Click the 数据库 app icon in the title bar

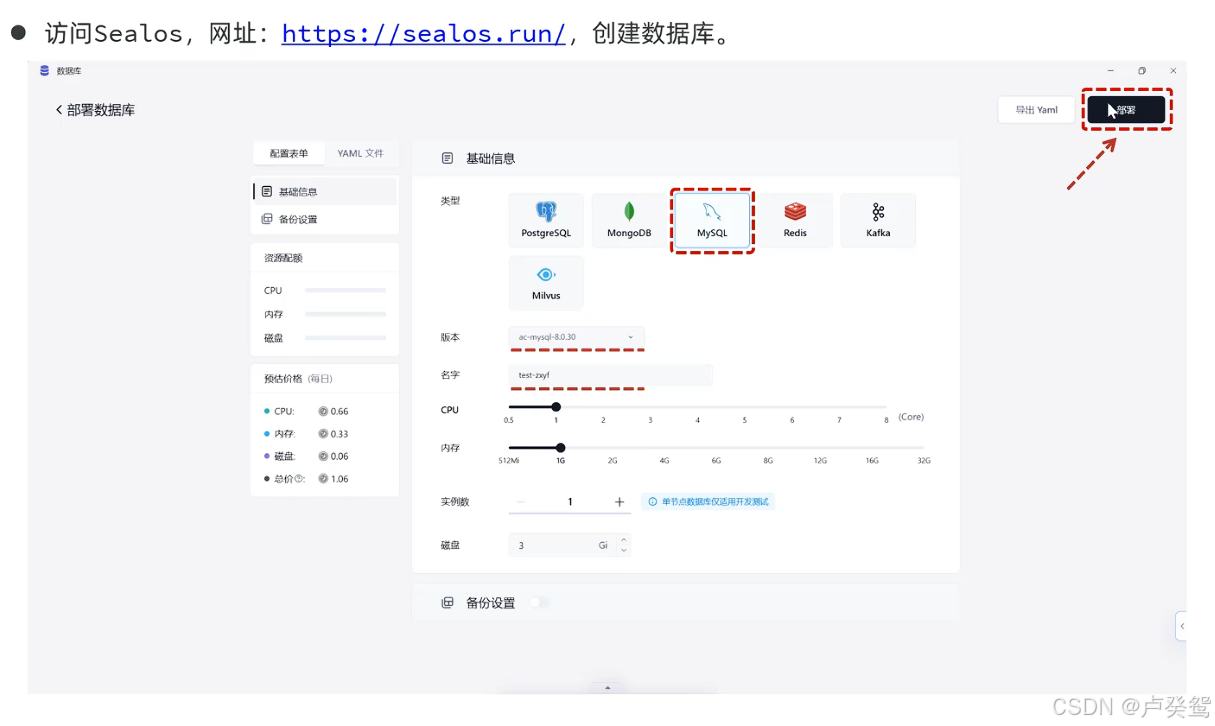(x=44, y=71)
